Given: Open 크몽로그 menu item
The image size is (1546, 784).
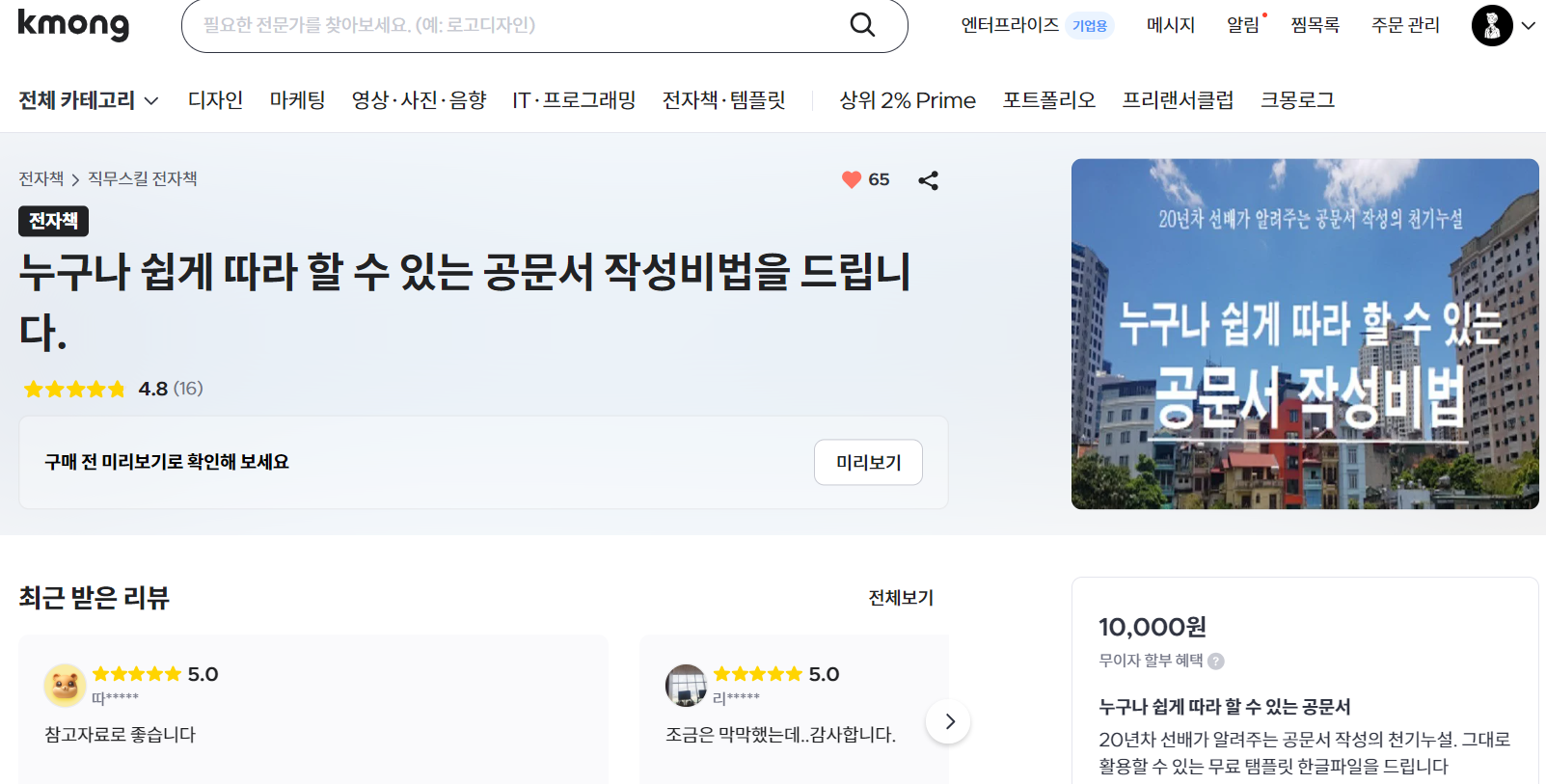Looking at the screenshot, I should (1297, 100).
